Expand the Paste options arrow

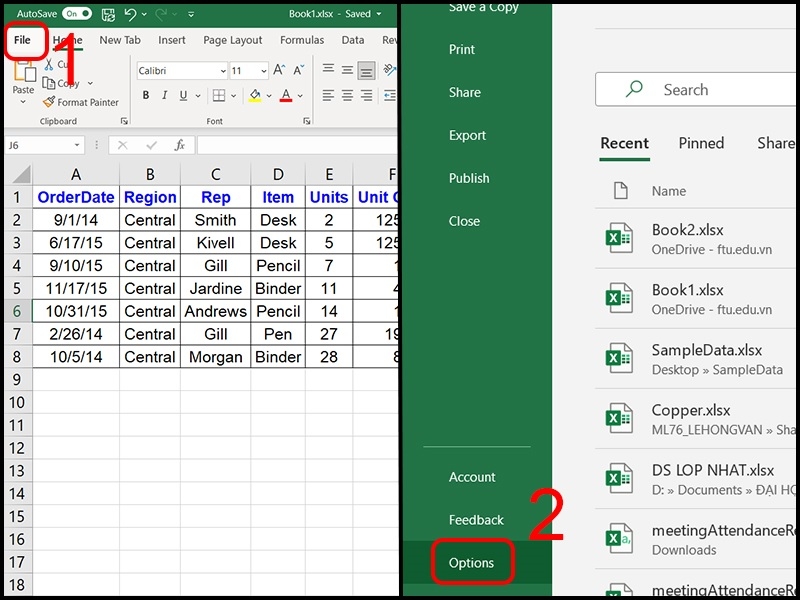[23, 102]
